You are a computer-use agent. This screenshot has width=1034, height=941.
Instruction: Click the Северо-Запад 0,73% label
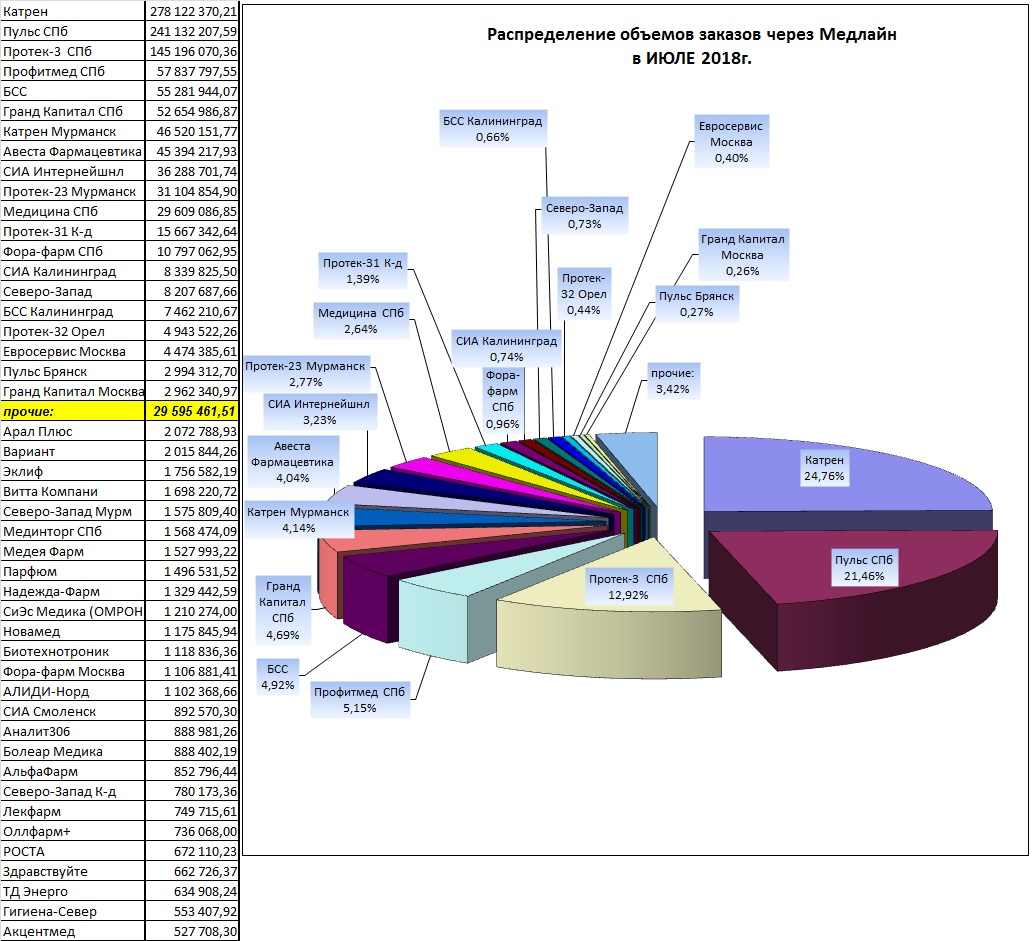(x=584, y=216)
